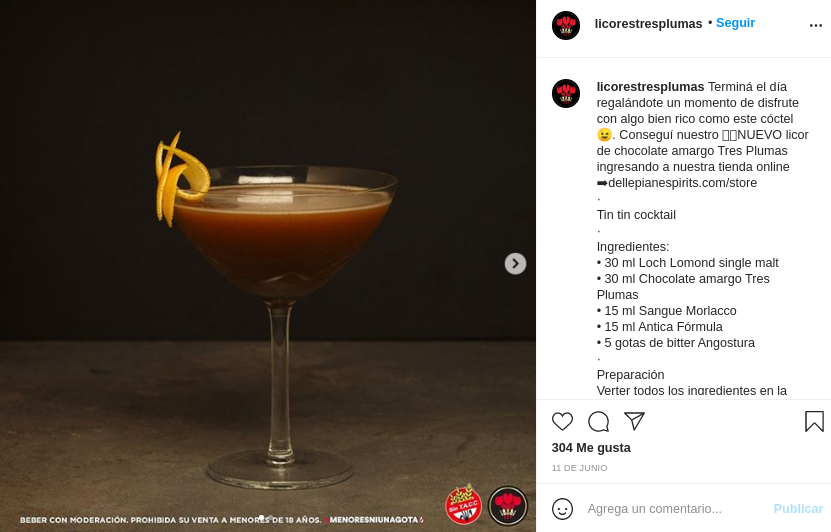
Task: Click the Sin TACC badge on photo
Action: pyautogui.click(x=463, y=504)
